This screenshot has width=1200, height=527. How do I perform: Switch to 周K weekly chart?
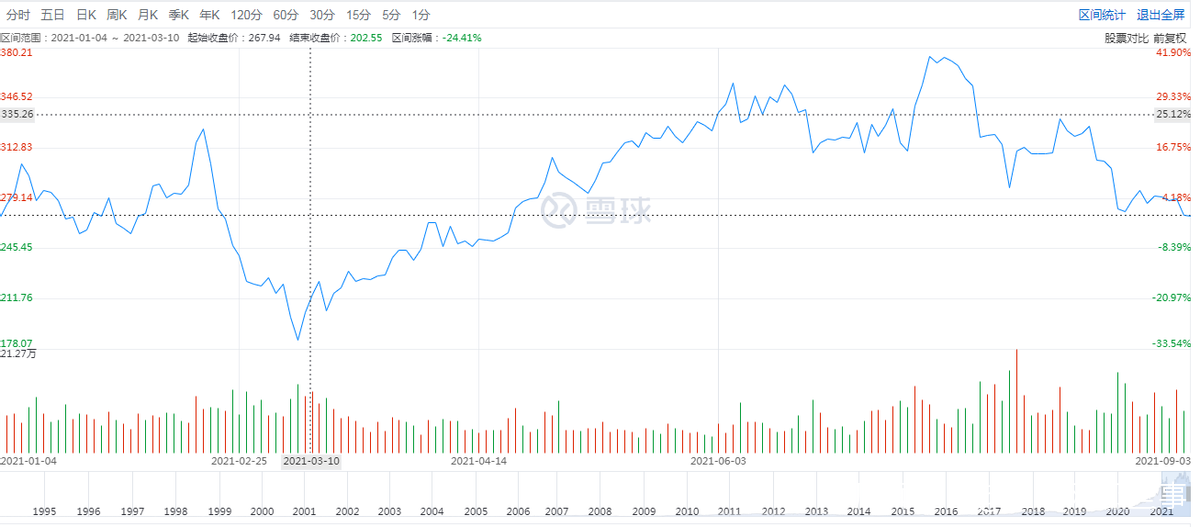point(117,15)
